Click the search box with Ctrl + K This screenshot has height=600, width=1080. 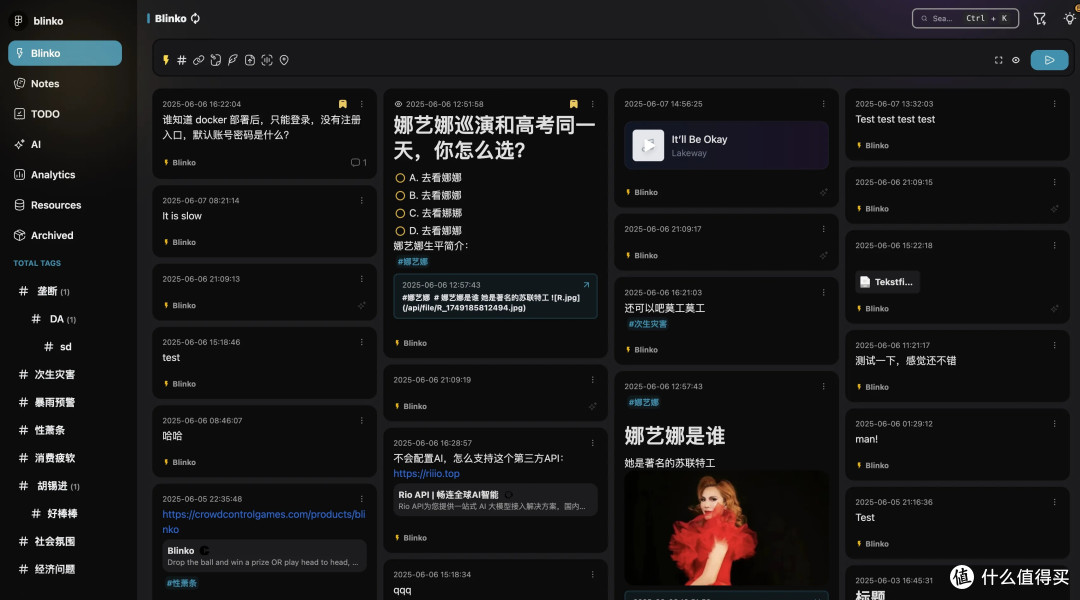(x=965, y=19)
